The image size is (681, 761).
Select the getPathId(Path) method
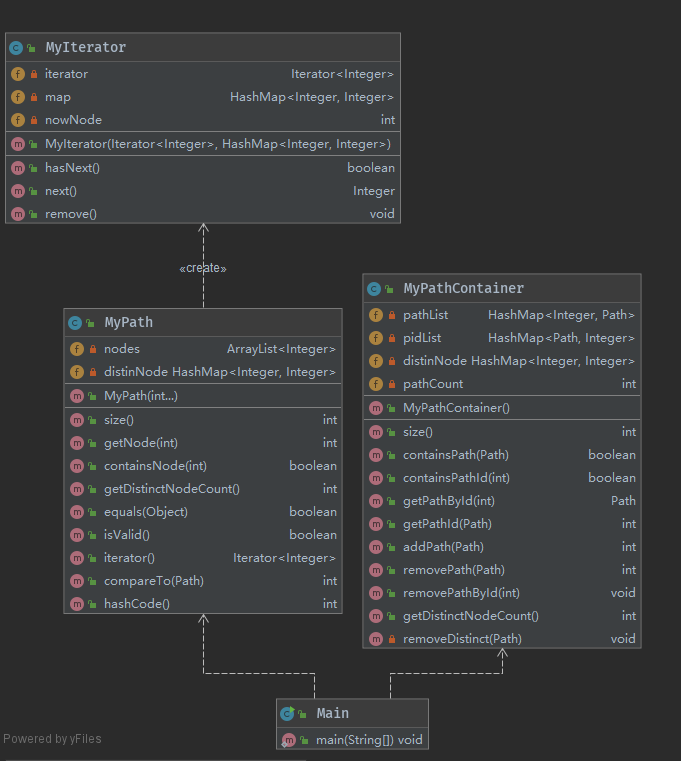click(x=502, y=524)
